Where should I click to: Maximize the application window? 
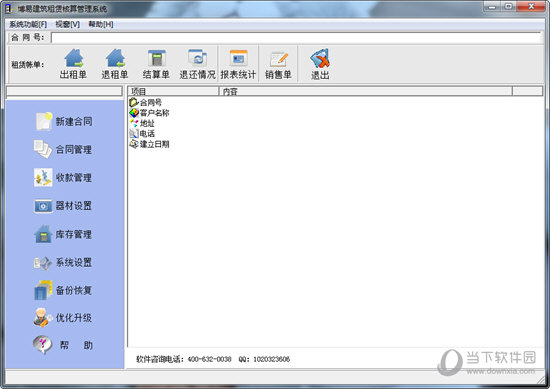(509, 6)
